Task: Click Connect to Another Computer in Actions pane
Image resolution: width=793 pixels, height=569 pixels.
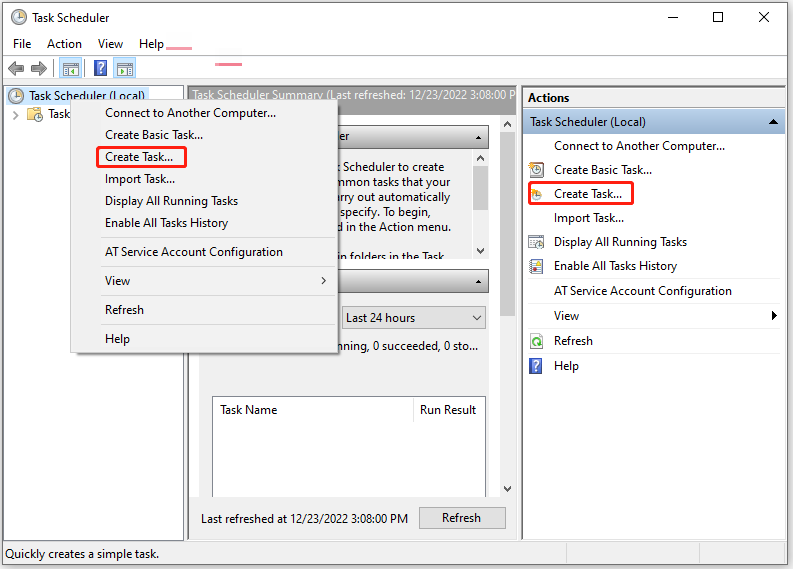Action: (x=639, y=146)
